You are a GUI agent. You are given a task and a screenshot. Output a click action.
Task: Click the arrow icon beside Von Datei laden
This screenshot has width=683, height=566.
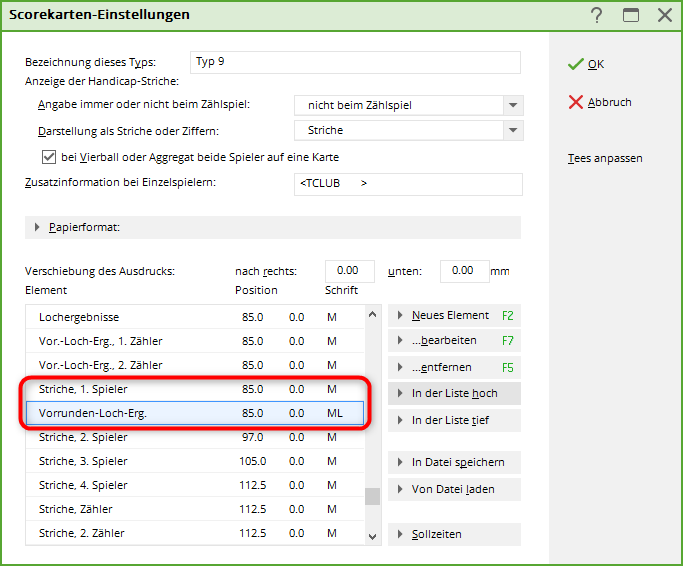tap(400, 489)
